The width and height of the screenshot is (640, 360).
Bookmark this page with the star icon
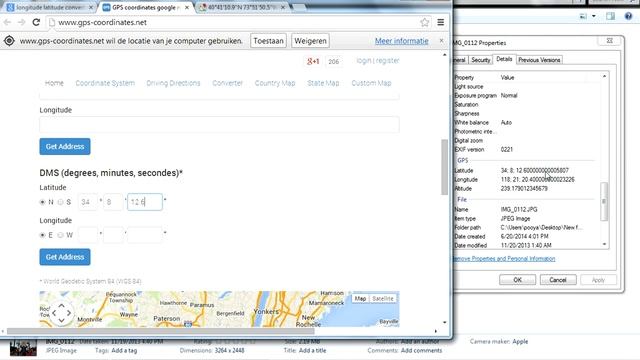point(424,22)
